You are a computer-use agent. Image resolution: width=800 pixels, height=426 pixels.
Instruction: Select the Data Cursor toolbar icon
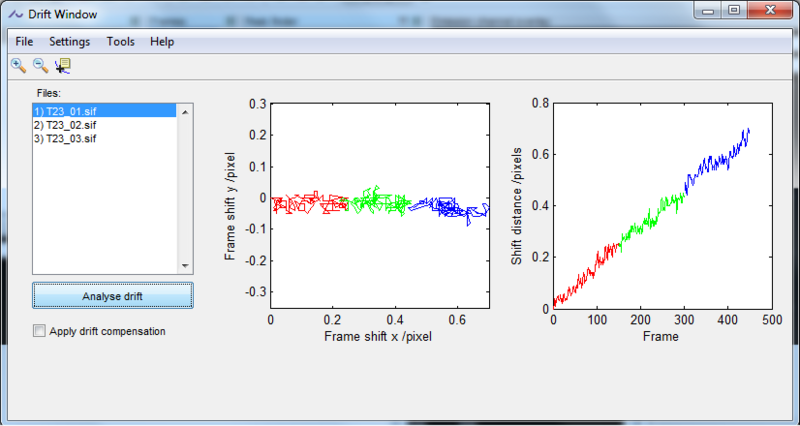[63, 66]
